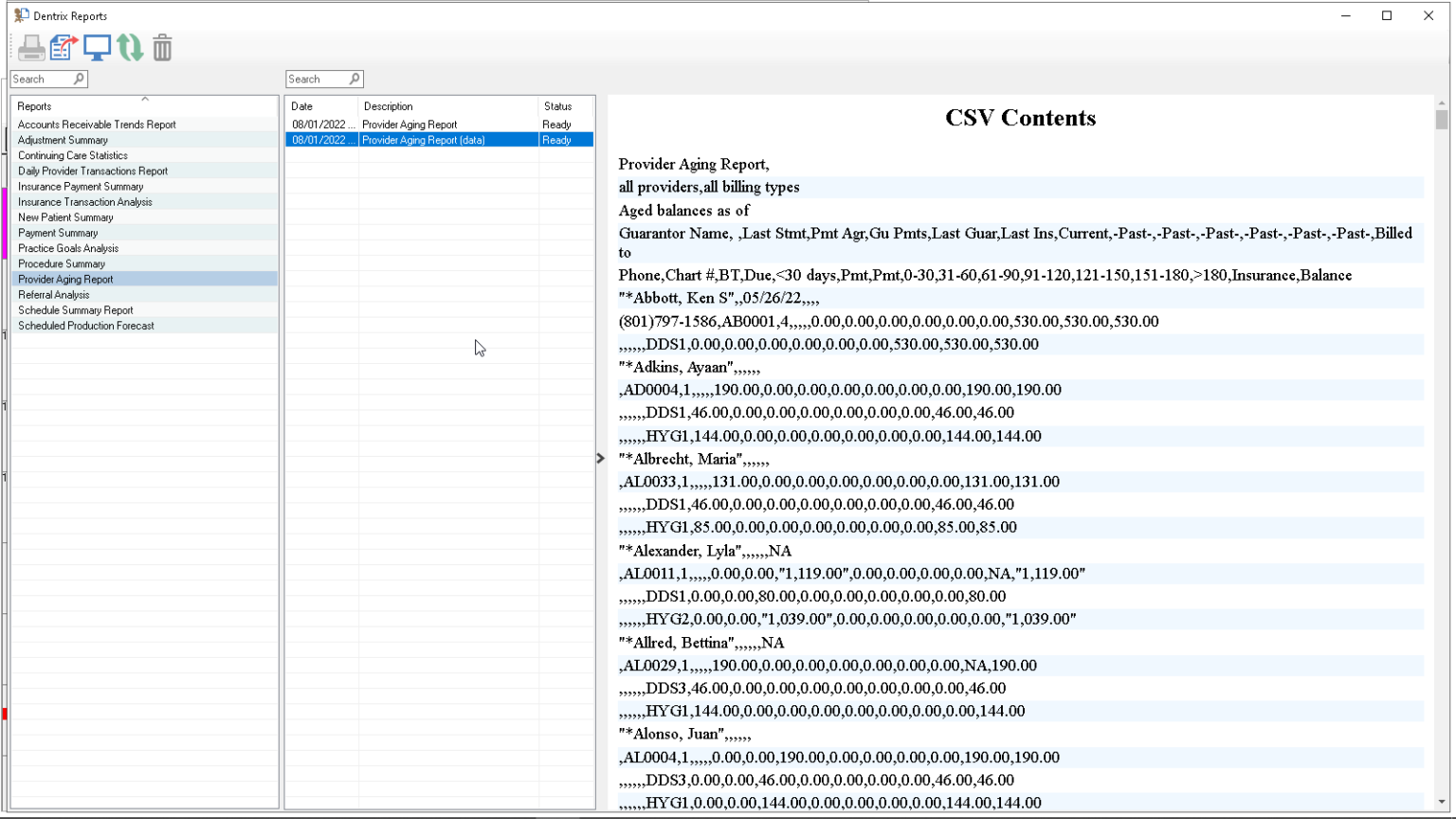Viewport: 1456px width, 819px height.
Task: Delete the selected report via trash icon
Action: pyautogui.click(x=162, y=47)
